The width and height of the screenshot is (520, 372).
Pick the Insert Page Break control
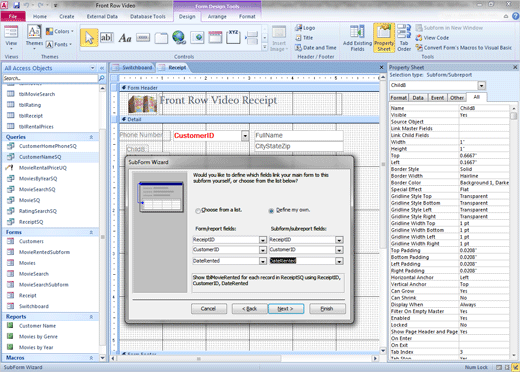(252, 38)
